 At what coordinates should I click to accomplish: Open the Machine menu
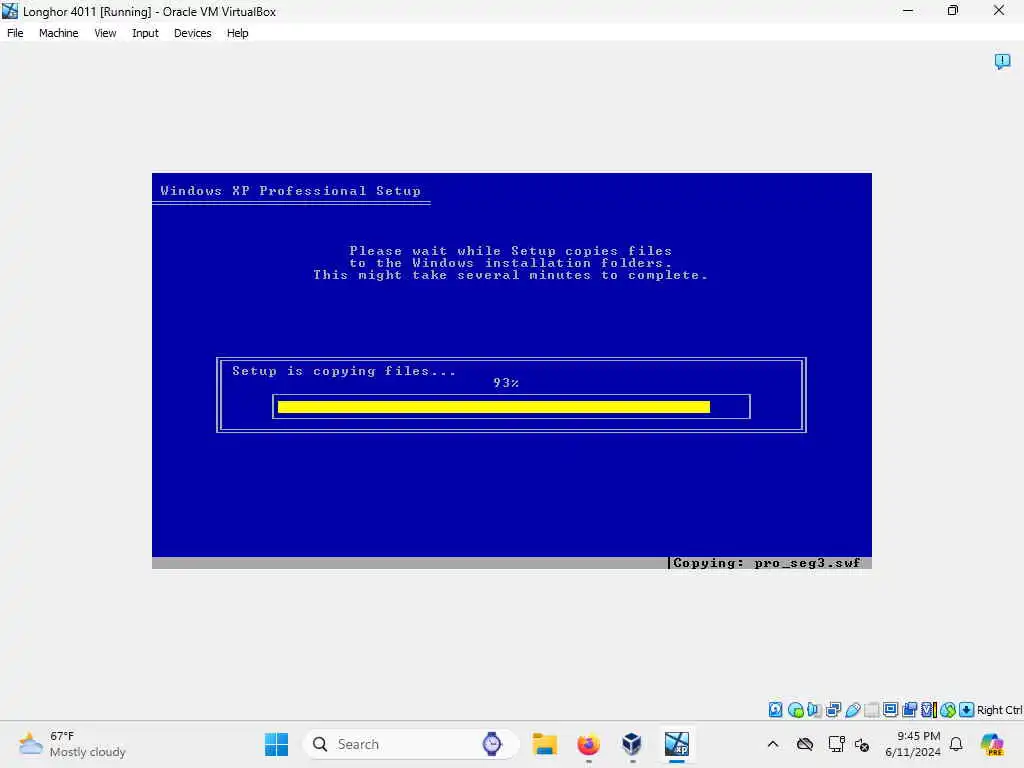point(58,33)
